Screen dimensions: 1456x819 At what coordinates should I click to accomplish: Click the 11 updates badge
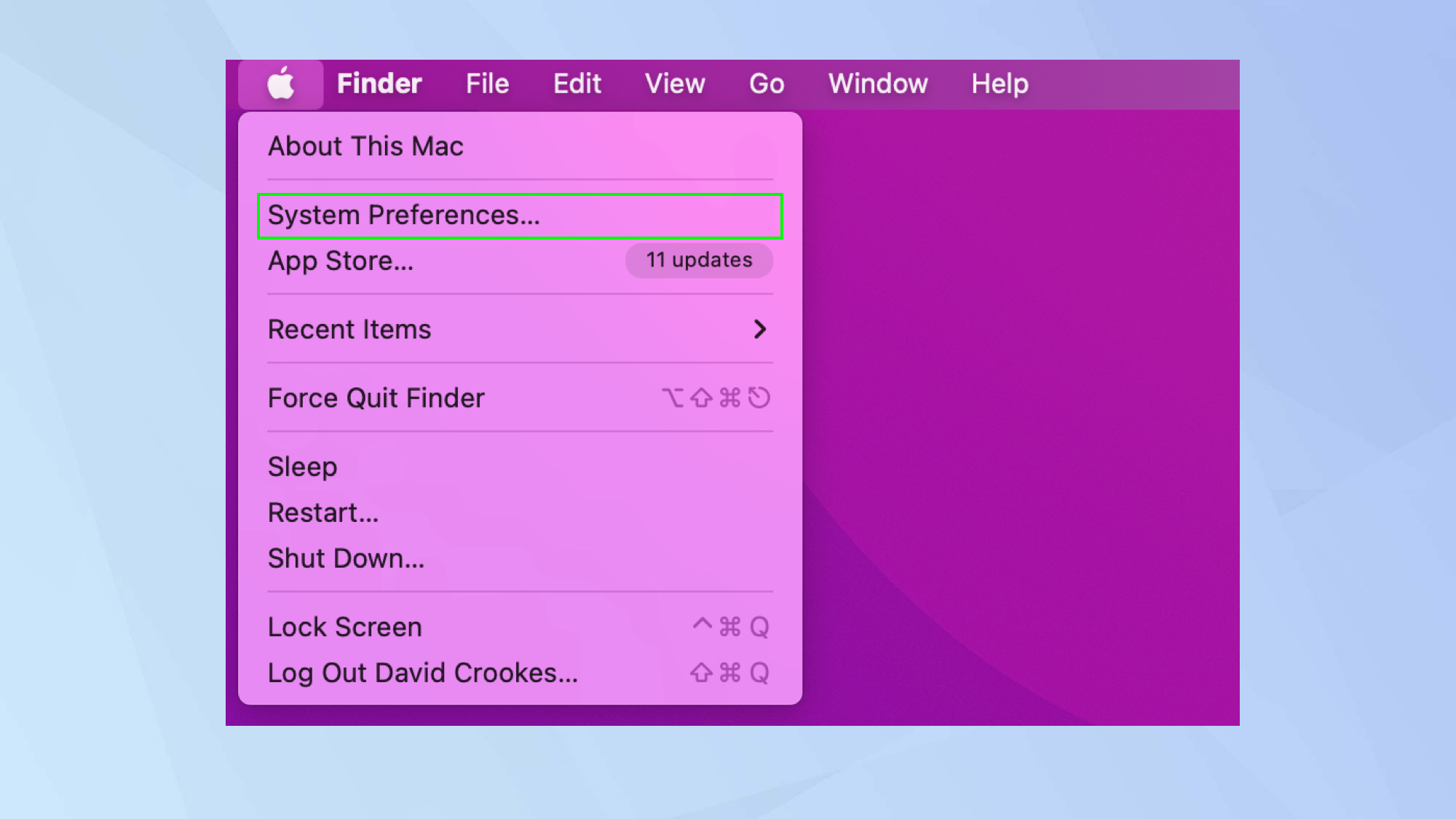[x=699, y=260]
